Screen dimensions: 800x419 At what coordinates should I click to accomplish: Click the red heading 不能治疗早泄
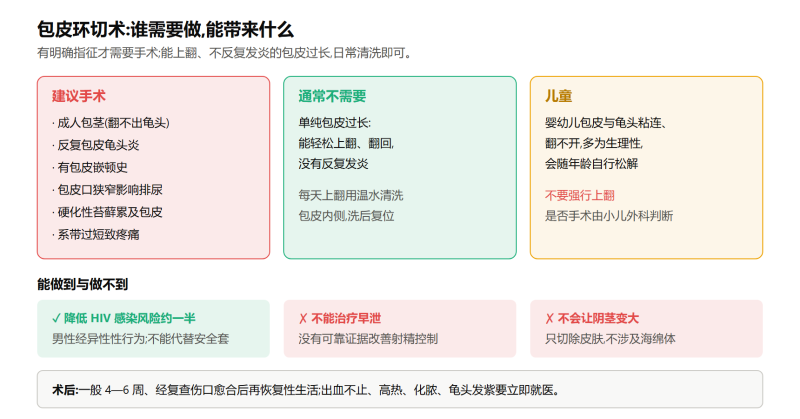click(346, 318)
